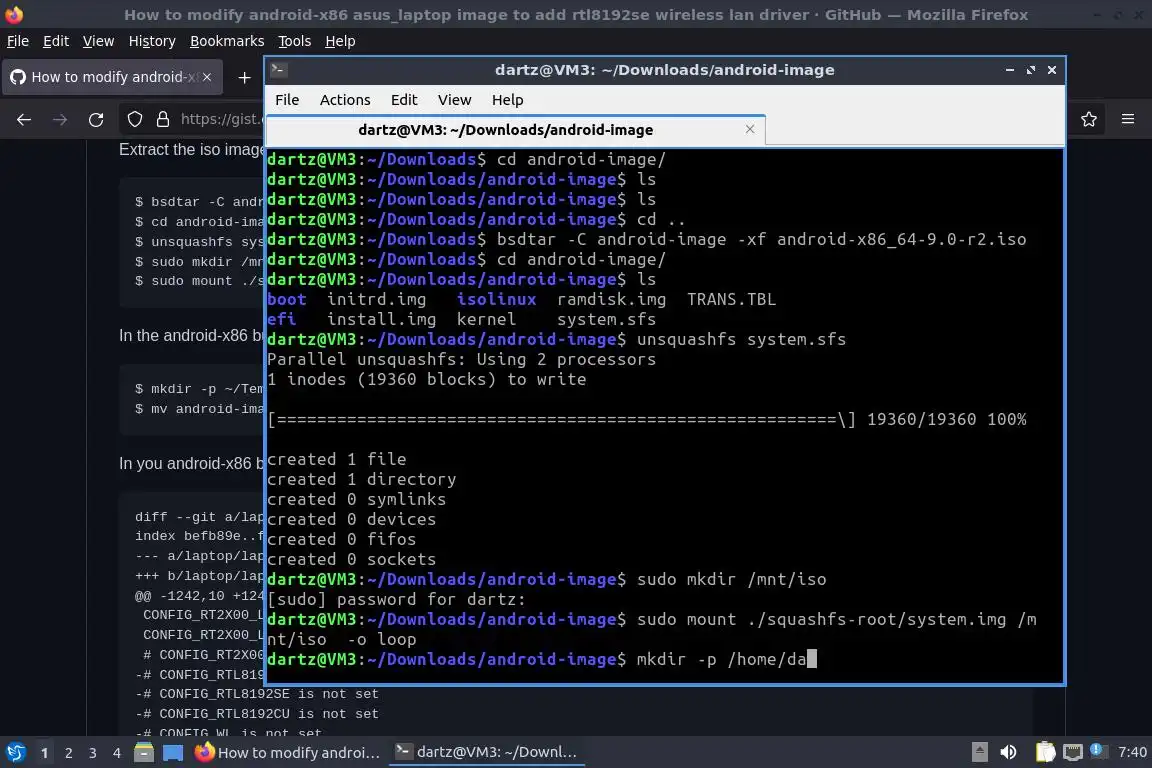Close the terminal tab with X
The width and height of the screenshot is (1152, 768).
click(x=750, y=129)
